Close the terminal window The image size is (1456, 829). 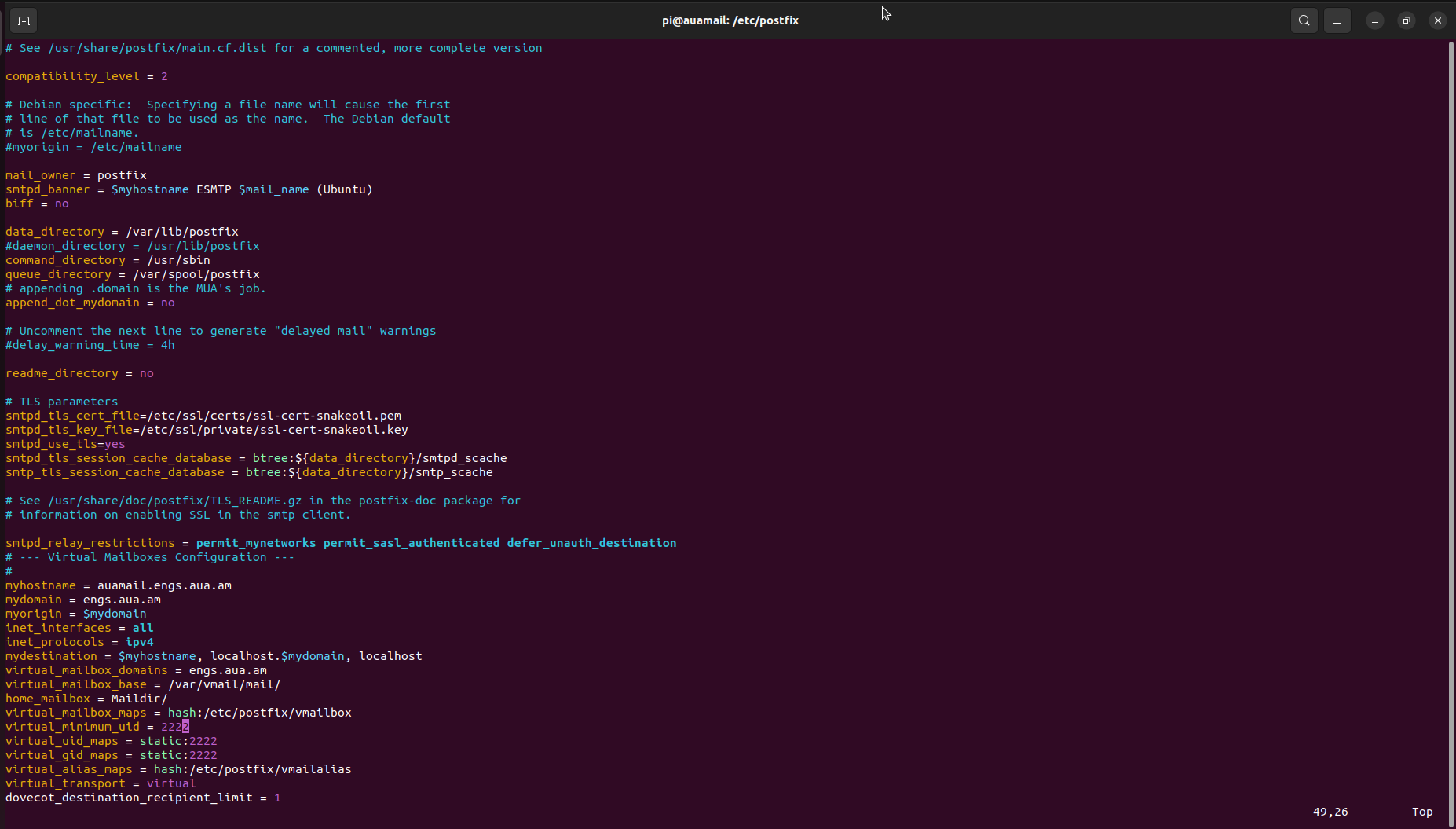pyautogui.click(x=1438, y=21)
